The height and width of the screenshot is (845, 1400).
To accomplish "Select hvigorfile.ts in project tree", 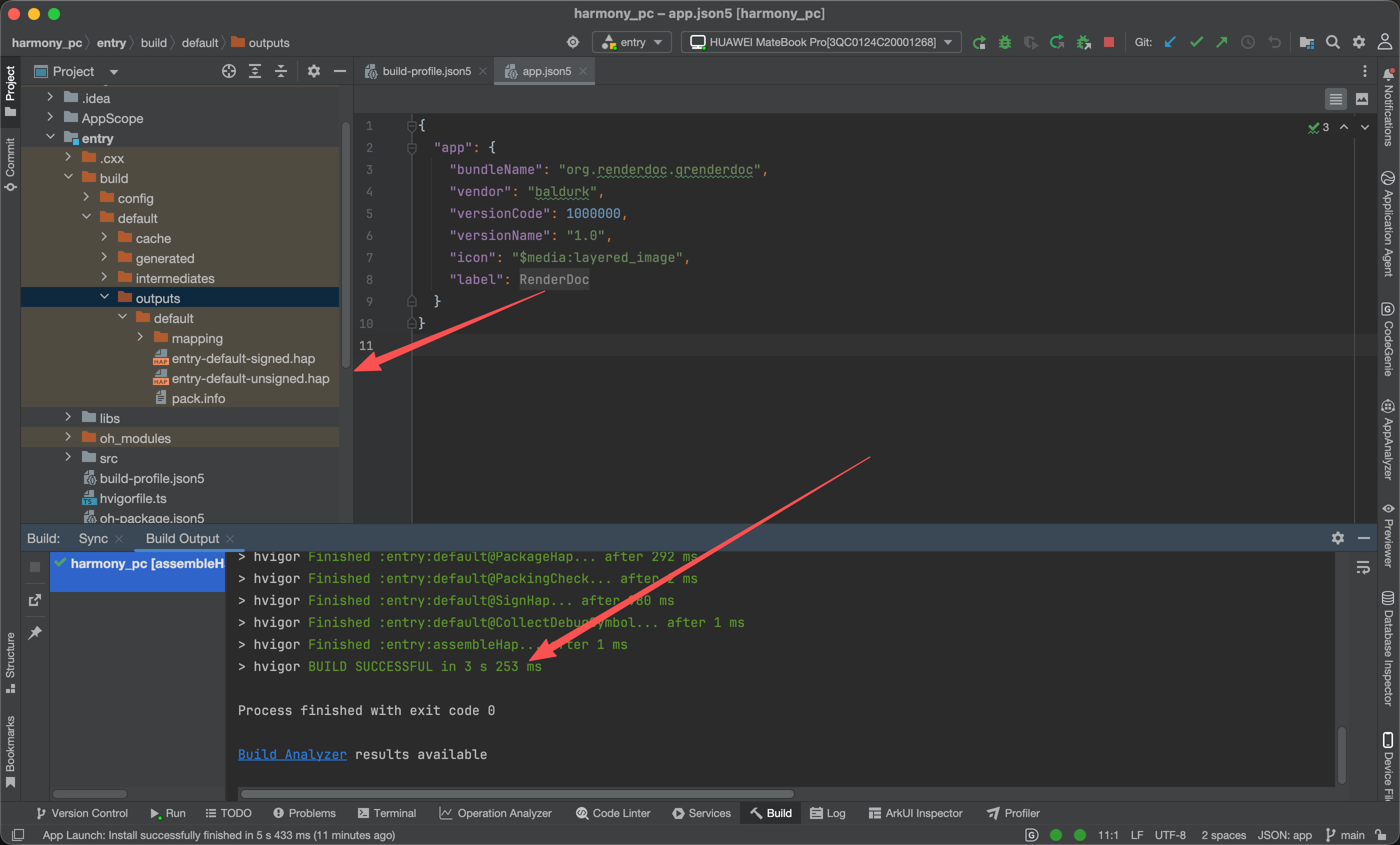I will click(133, 498).
